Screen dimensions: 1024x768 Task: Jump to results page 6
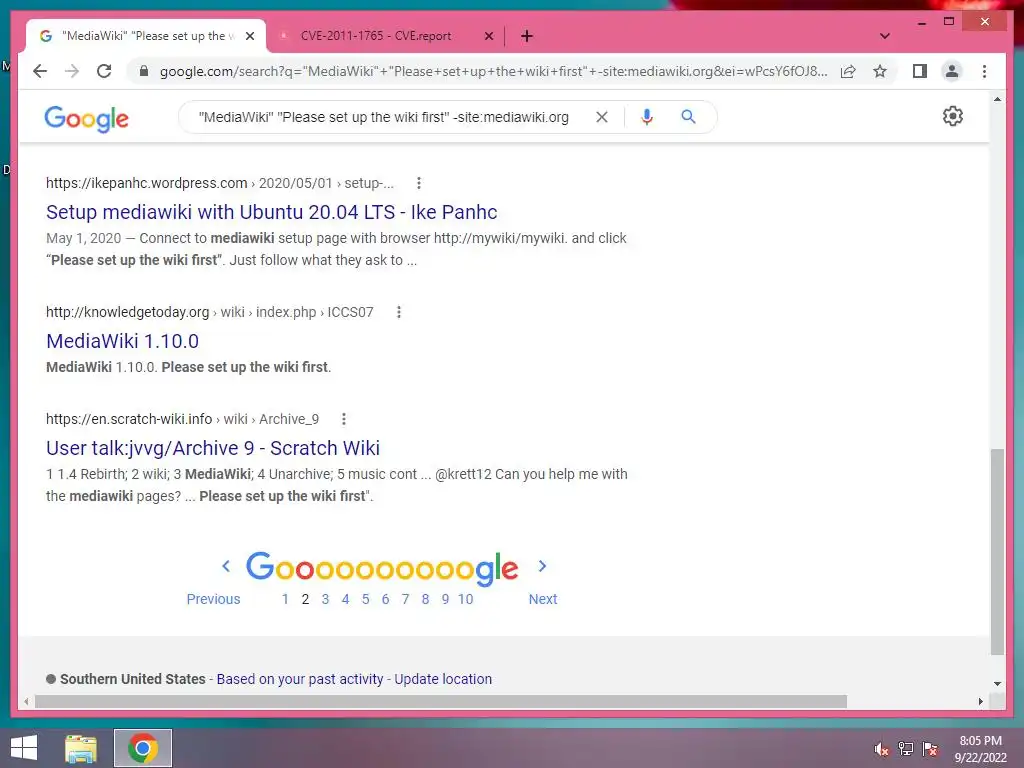(385, 599)
